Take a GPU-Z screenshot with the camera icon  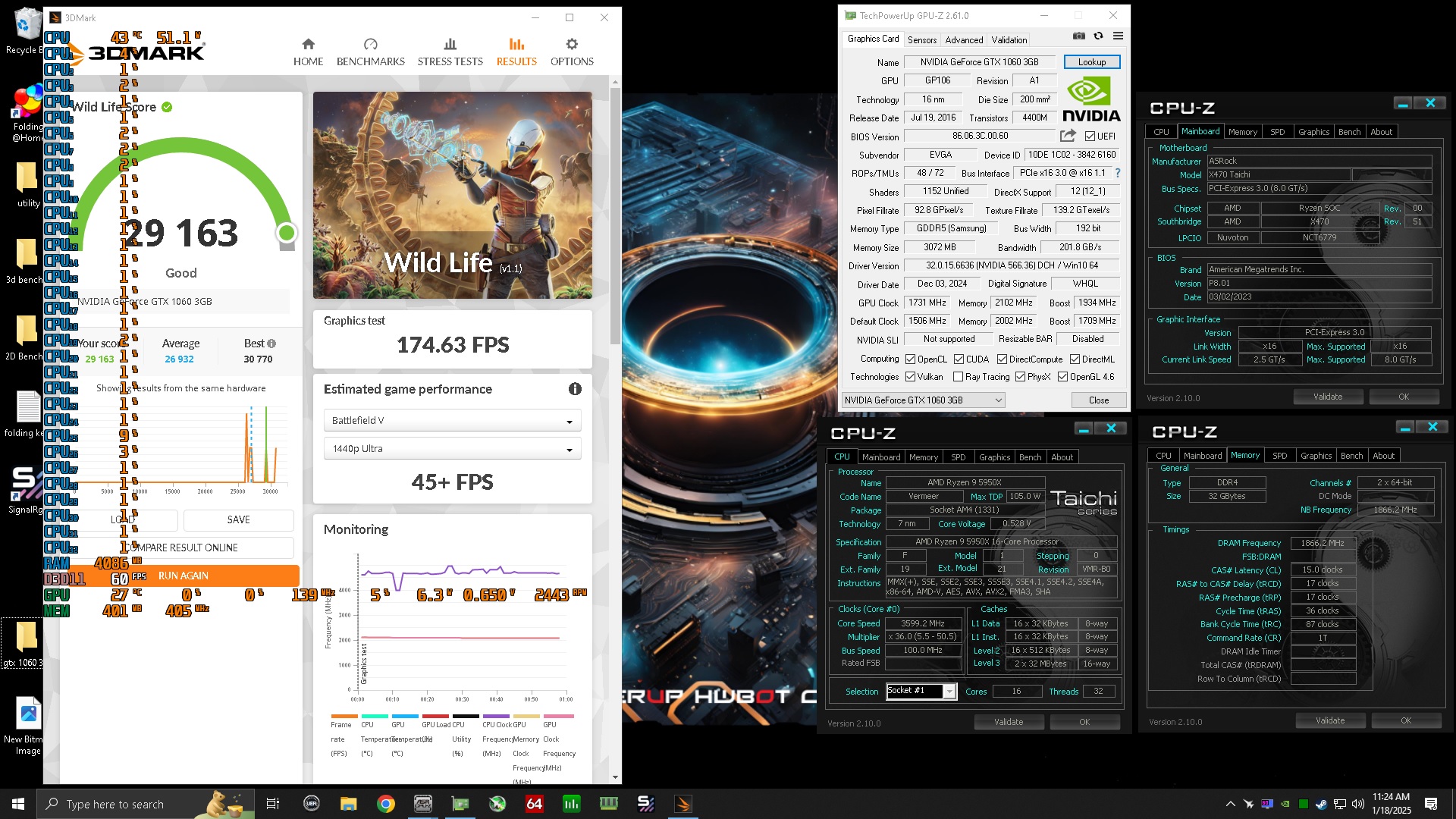pyautogui.click(x=1078, y=36)
